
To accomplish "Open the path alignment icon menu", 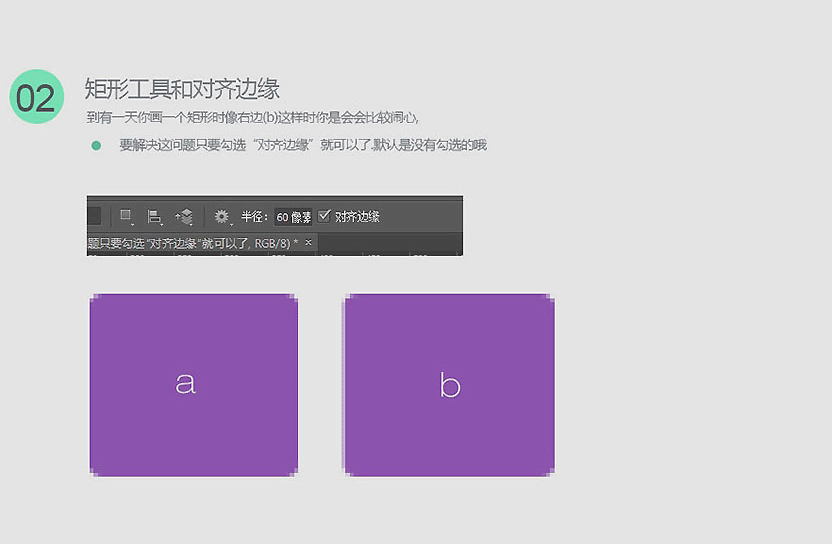I will click(154, 217).
